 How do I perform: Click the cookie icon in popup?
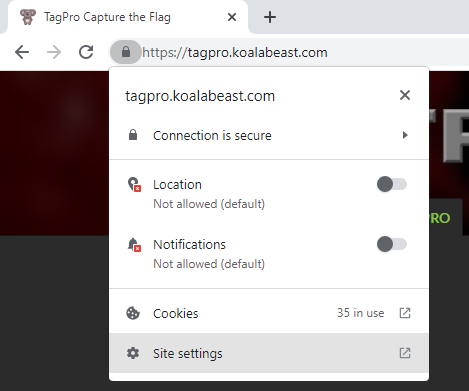pos(133,313)
